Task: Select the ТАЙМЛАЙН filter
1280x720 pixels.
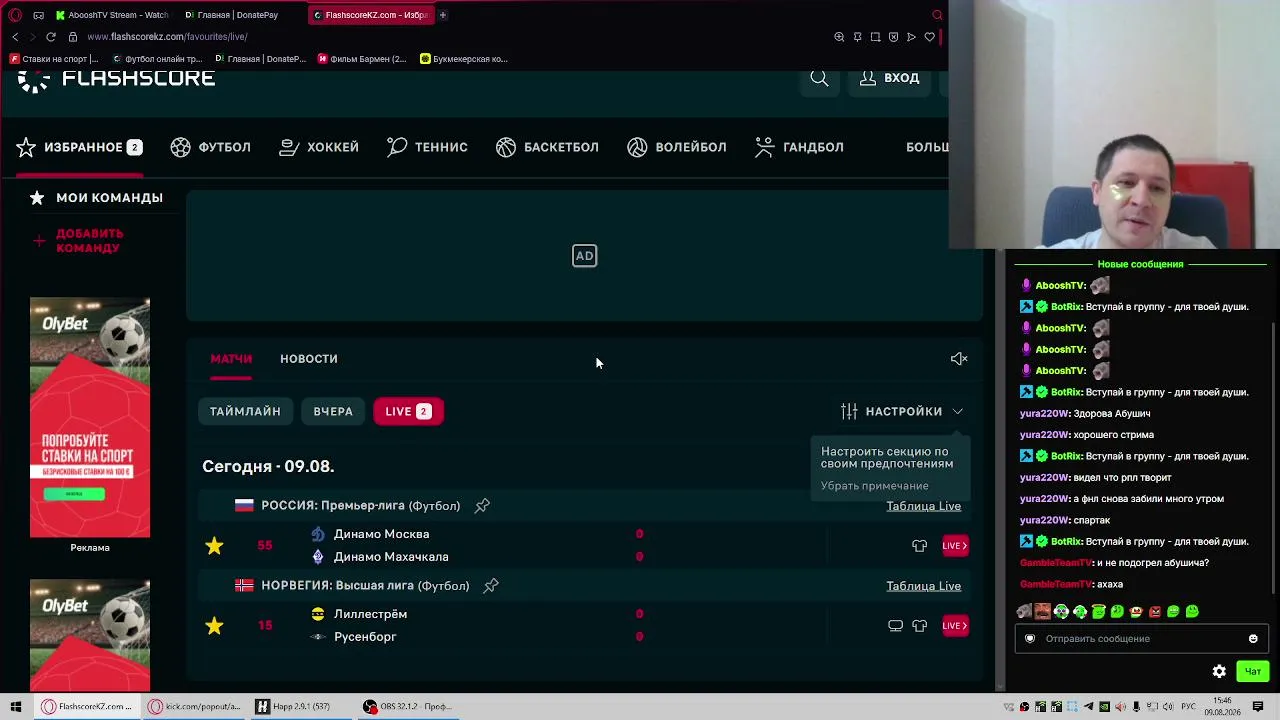Action: (245, 412)
